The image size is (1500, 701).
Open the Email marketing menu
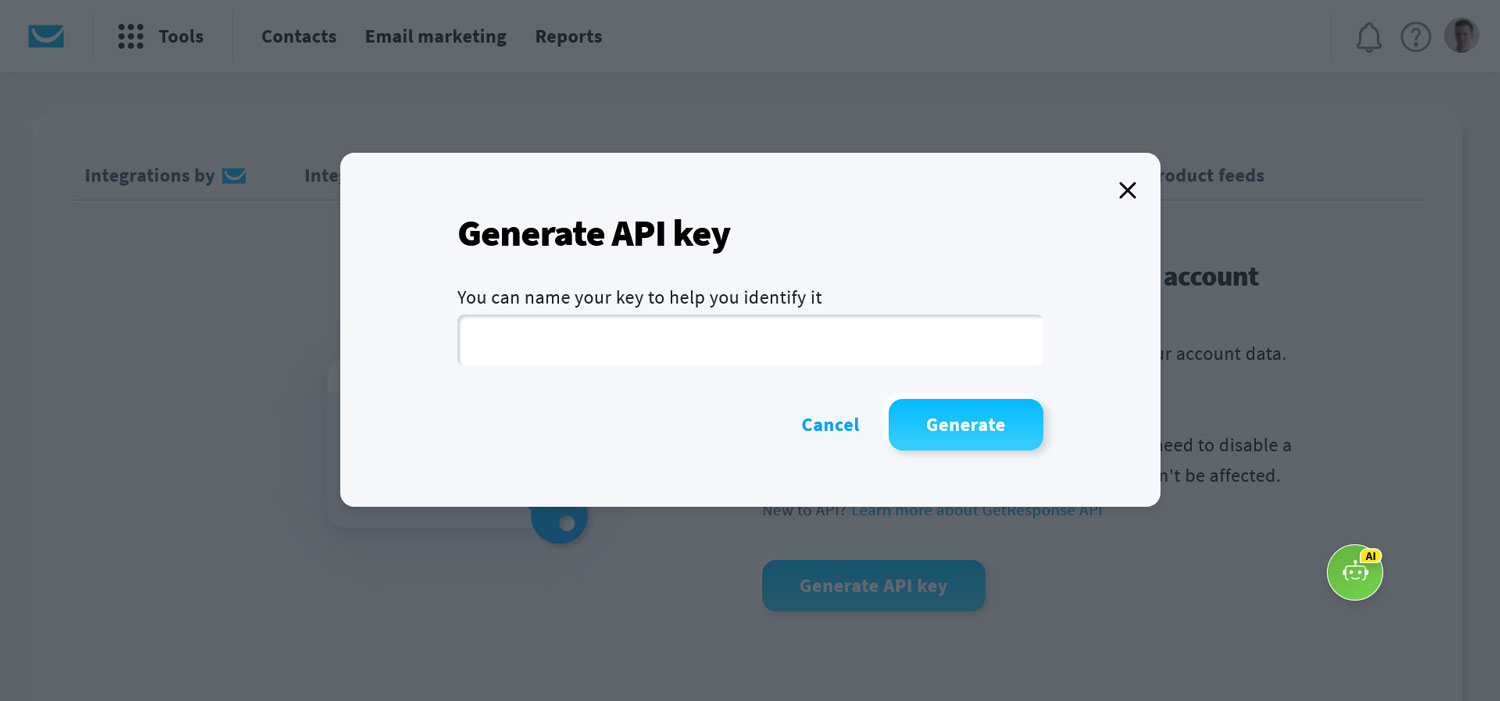pyautogui.click(x=436, y=37)
